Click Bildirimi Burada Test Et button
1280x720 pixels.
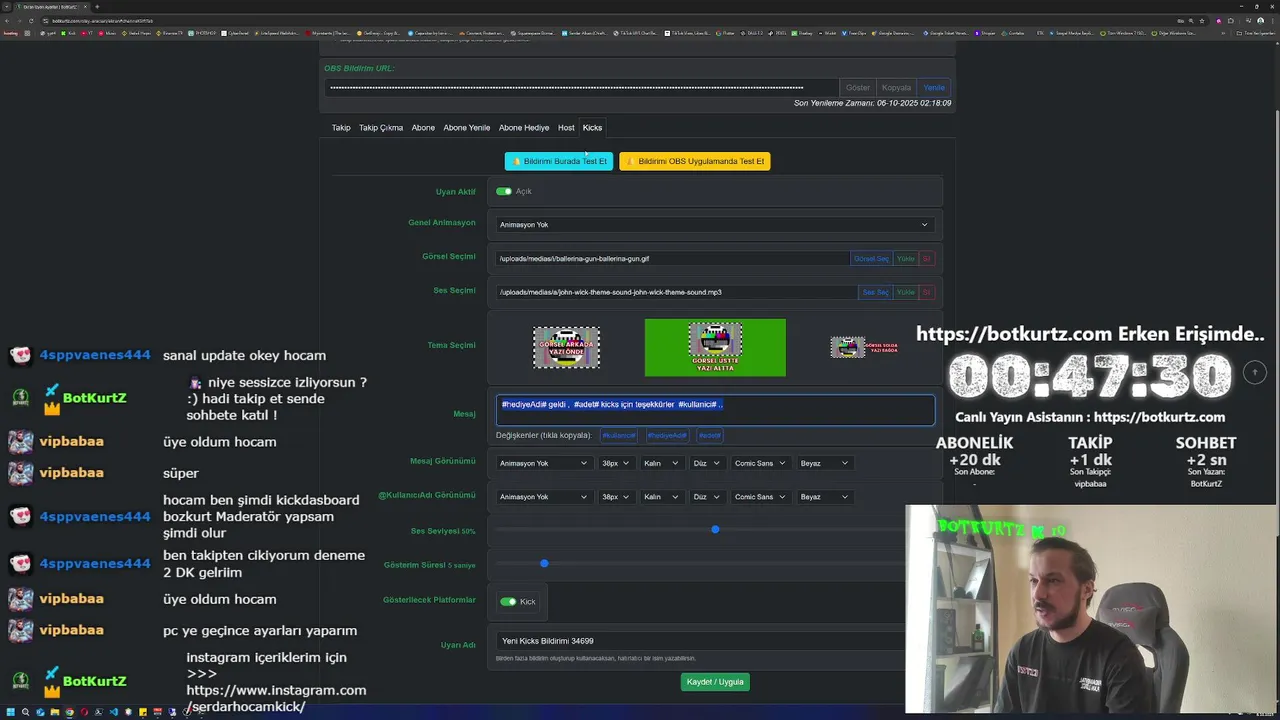pos(559,161)
